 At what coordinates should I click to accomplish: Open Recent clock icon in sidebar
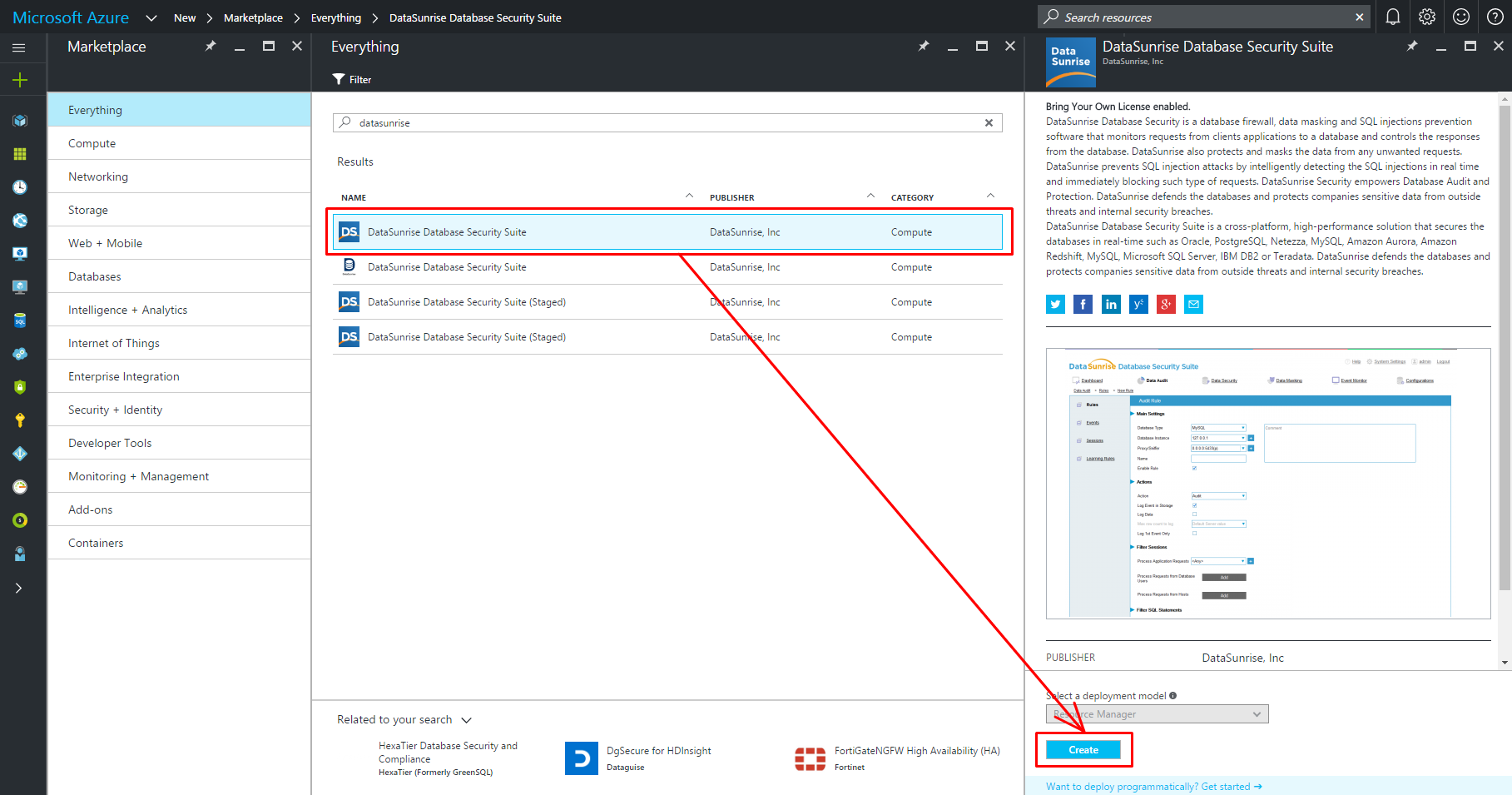(x=20, y=187)
